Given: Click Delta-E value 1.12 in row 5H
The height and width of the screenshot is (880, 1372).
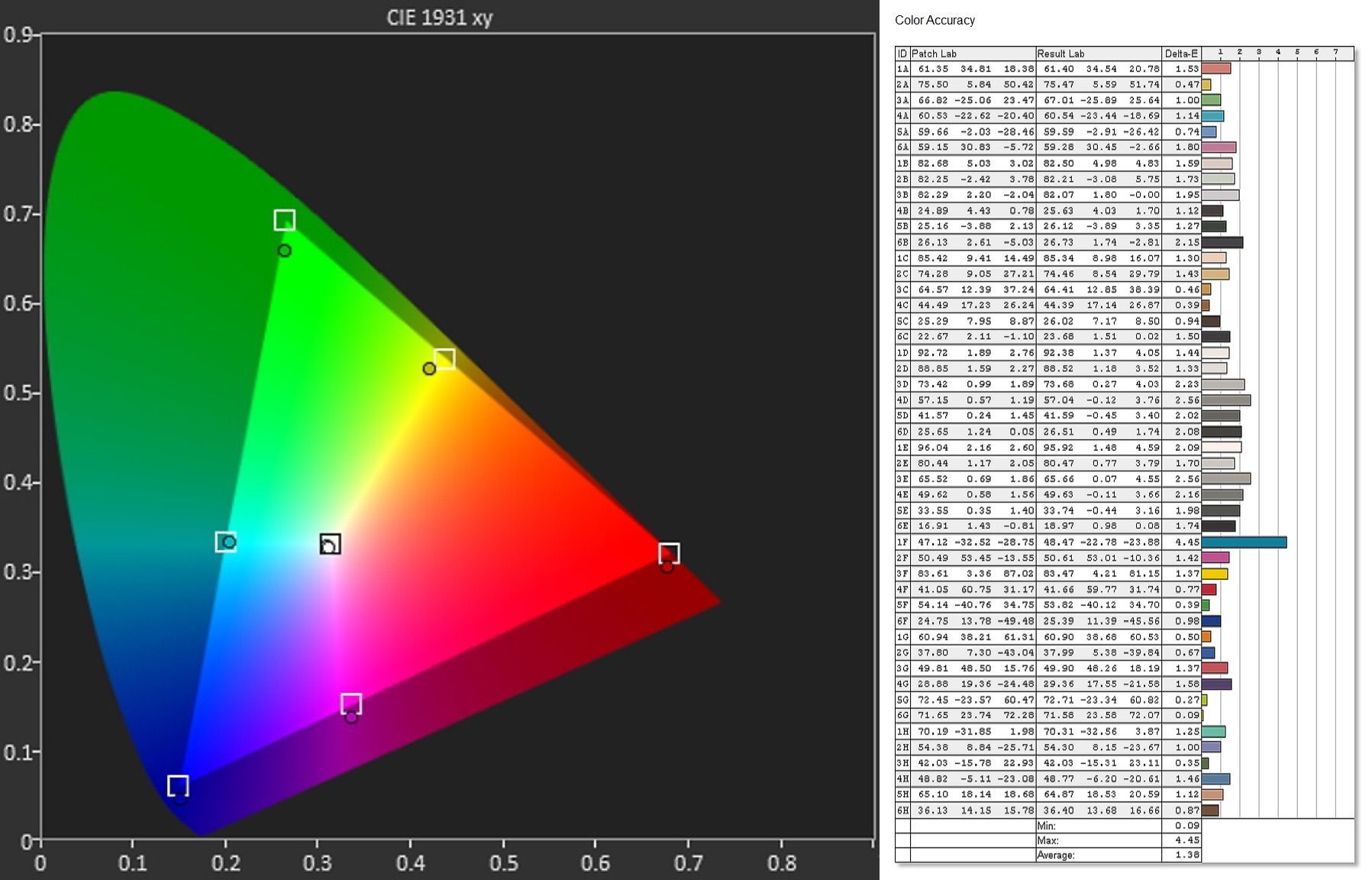Looking at the screenshot, I should [1187, 794].
